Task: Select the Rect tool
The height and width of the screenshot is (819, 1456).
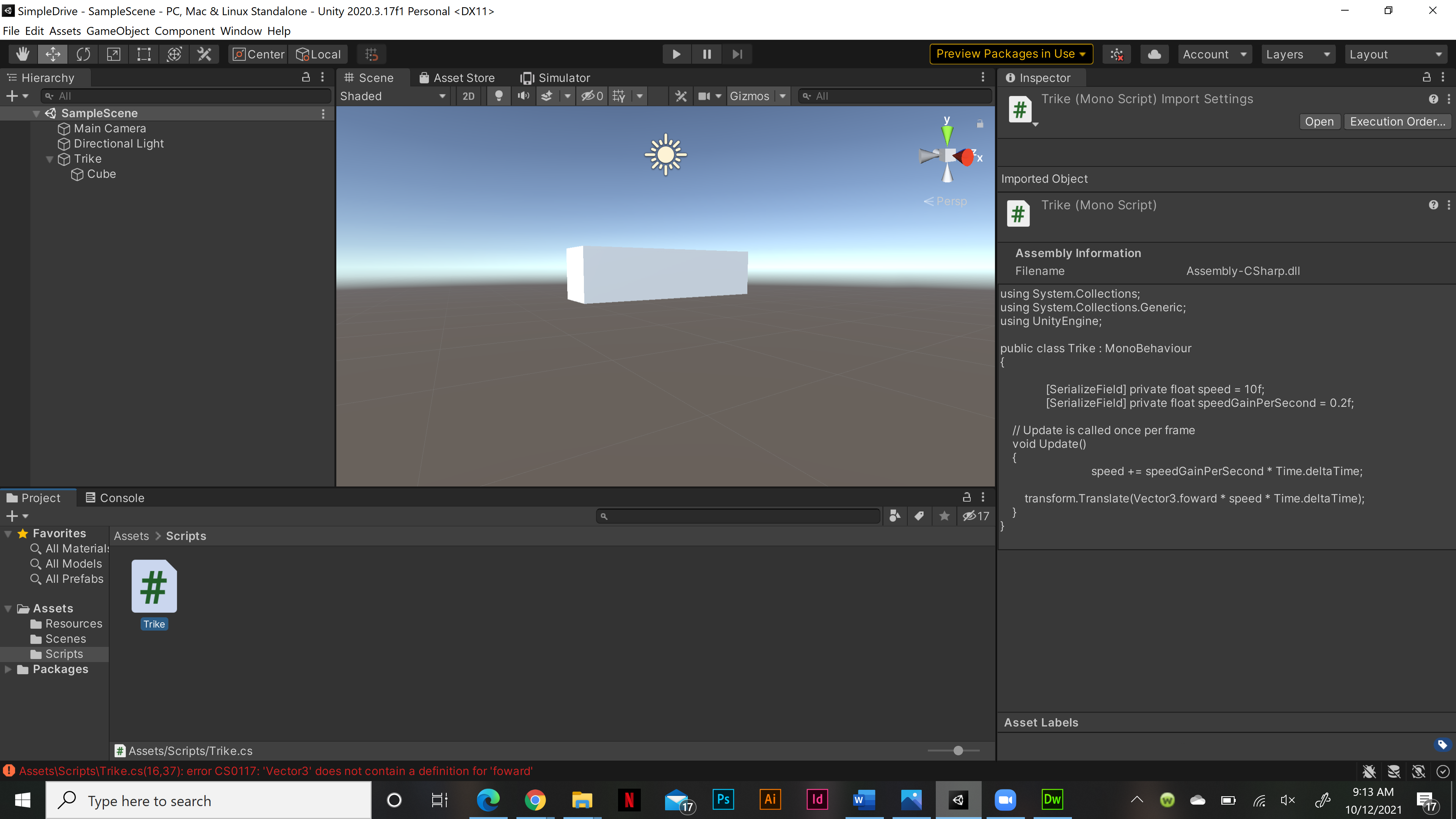Action: [144, 54]
